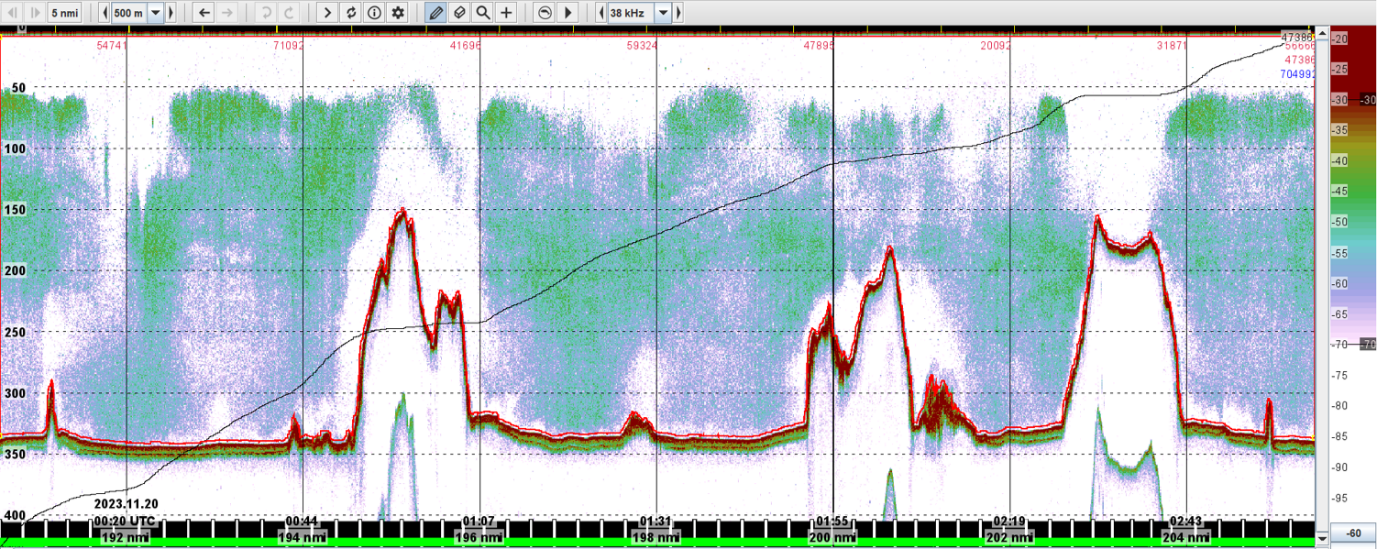Image resolution: width=1377 pixels, height=549 pixels.
Task: Click the 01:55 time marker
Action: click(832, 521)
